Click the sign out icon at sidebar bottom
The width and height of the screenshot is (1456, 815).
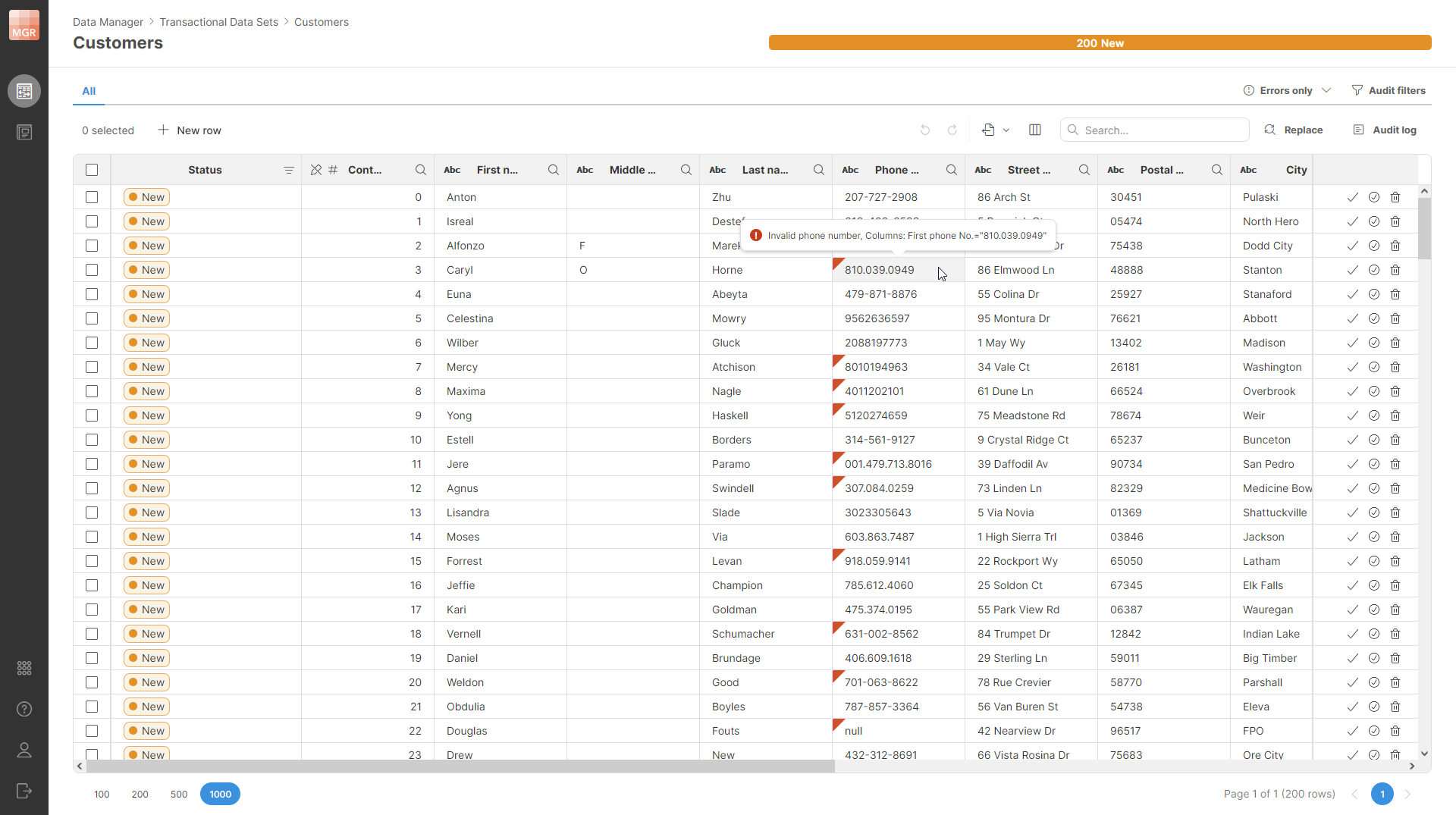click(x=24, y=791)
